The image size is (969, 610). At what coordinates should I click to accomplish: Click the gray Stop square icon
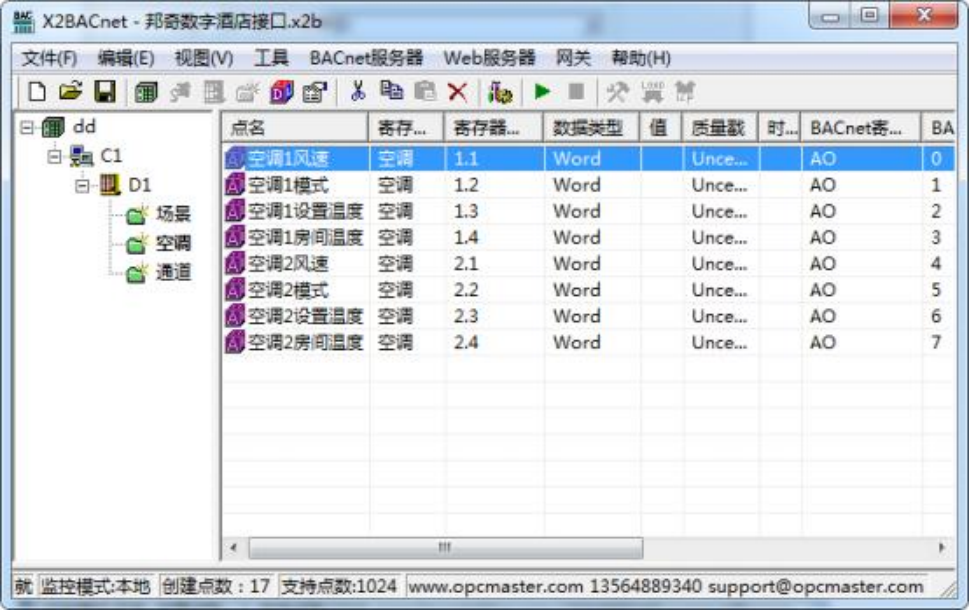[x=576, y=92]
